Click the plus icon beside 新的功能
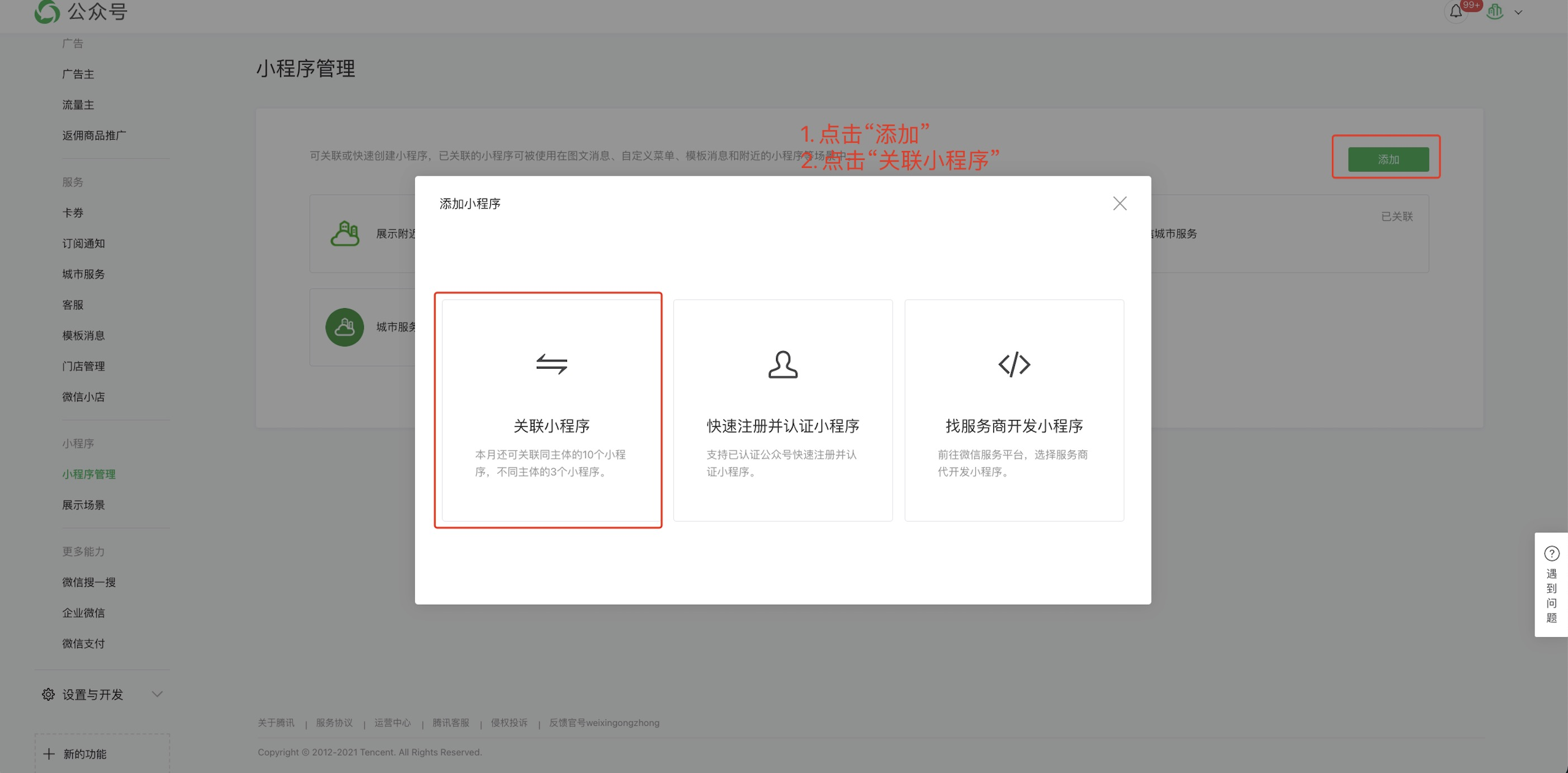 tap(49, 754)
